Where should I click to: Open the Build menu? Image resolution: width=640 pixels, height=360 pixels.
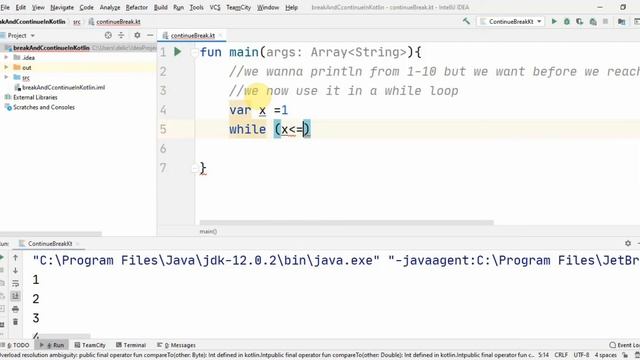point(160,7)
